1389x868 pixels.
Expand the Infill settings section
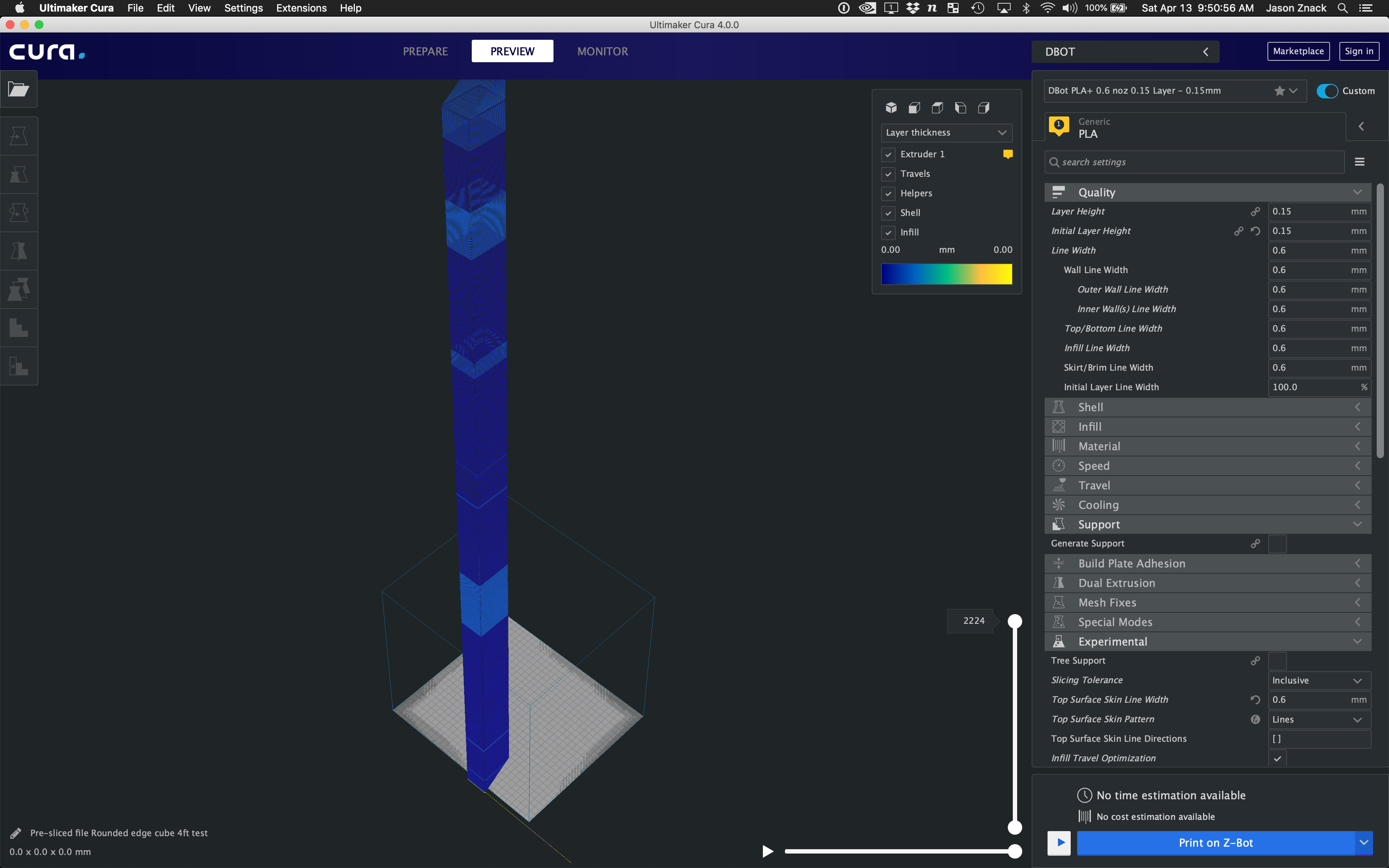pos(1208,426)
